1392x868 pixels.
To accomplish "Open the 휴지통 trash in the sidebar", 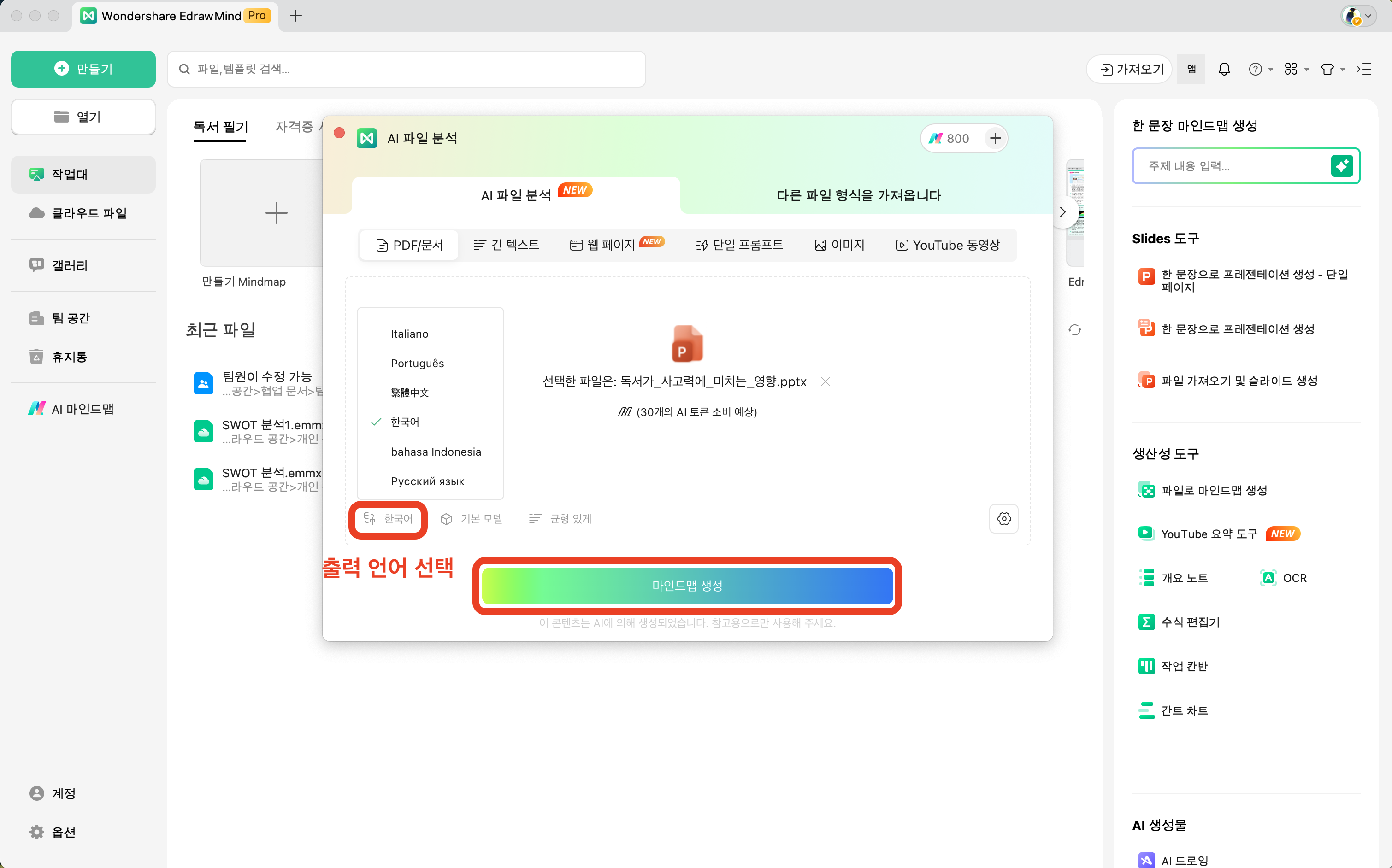I will pos(69,357).
